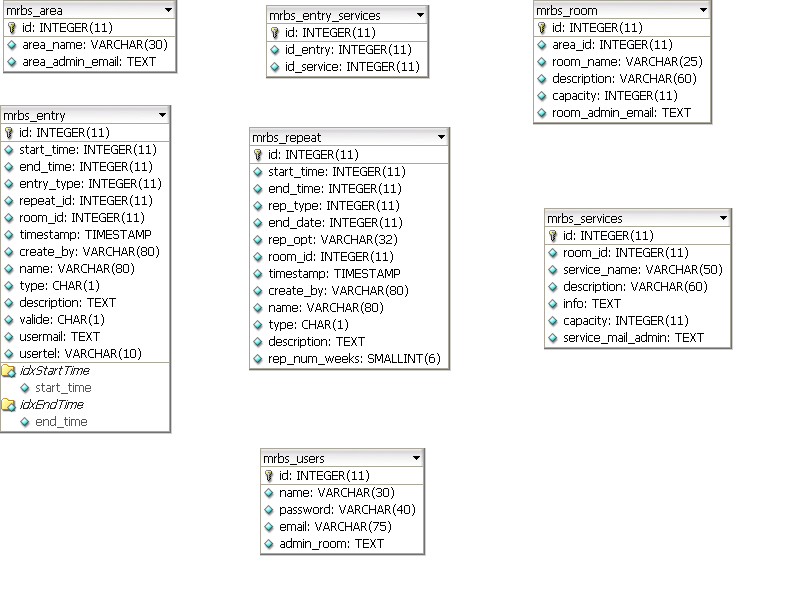Select the password: VARCHAR(40) column row
This screenshot has height=596, width=805.
pyautogui.click(x=346, y=510)
